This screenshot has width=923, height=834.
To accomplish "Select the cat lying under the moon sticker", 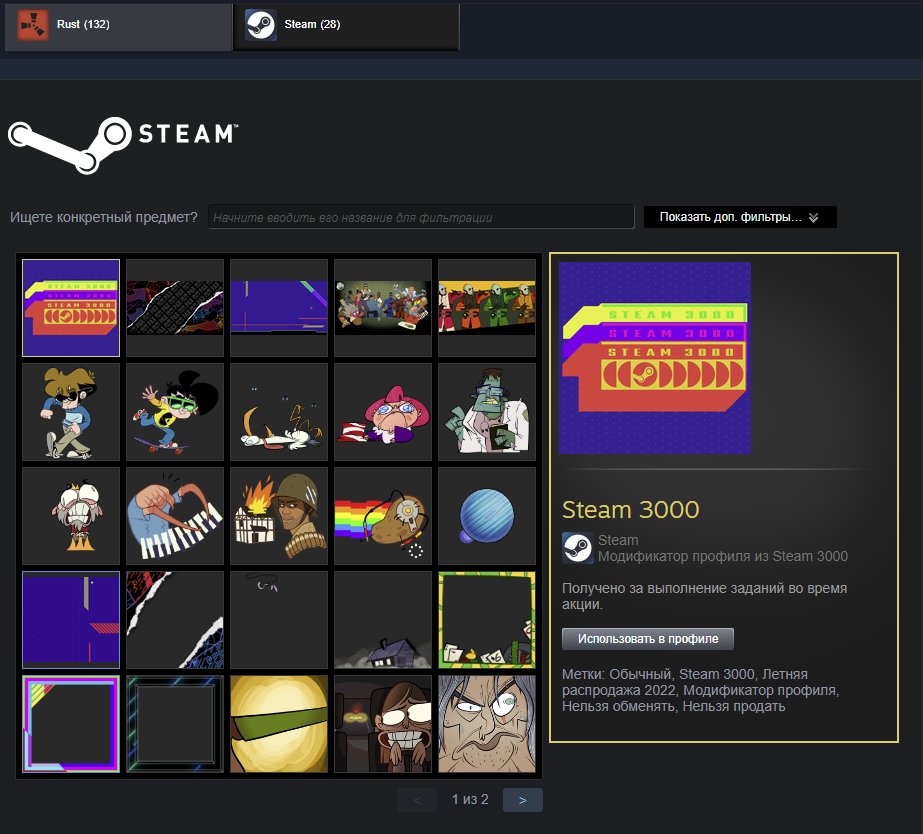I will (279, 412).
